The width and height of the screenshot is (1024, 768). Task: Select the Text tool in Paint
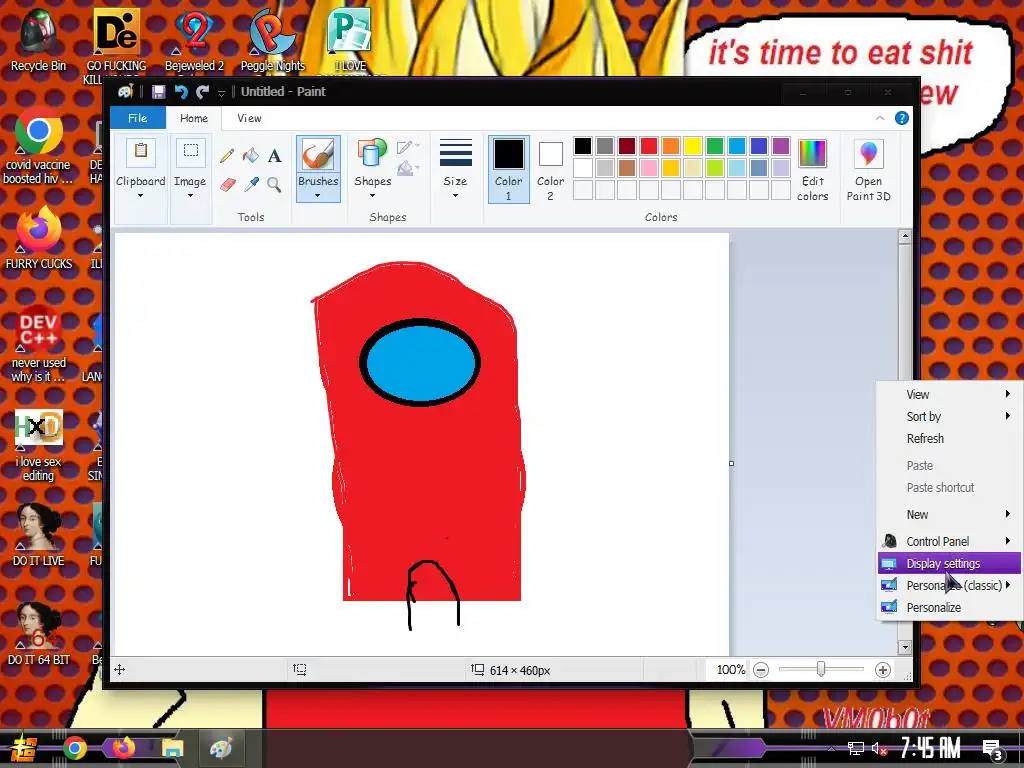click(275, 155)
